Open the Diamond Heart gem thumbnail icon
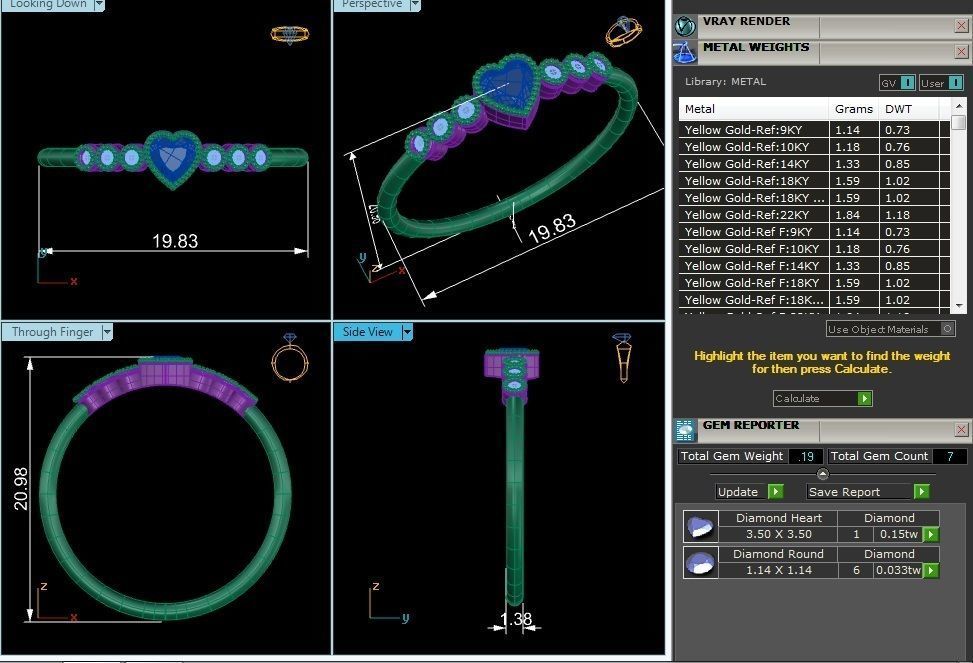Image resolution: width=973 pixels, height=663 pixels. tap(700, 526)
